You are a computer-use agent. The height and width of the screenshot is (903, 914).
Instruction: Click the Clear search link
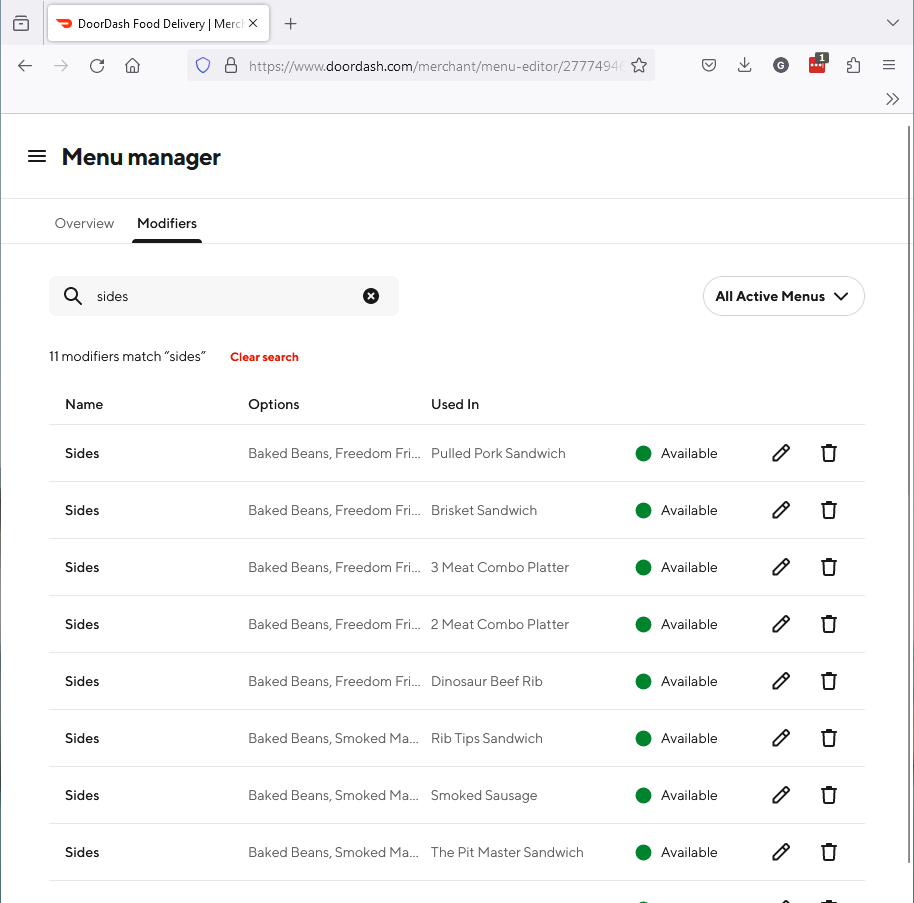coord(264,357)
